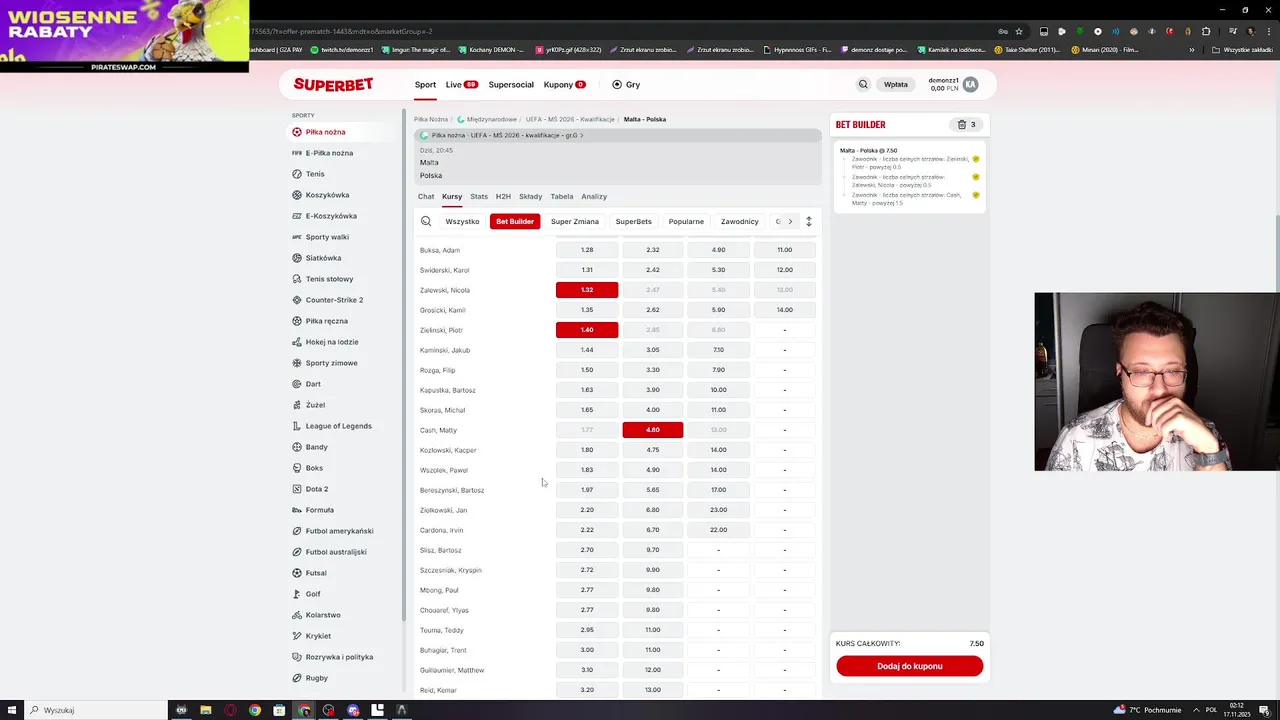The image size is (1280, 720).
Task: Filter markets by Super Zmiana
Action: coord(575,221)
